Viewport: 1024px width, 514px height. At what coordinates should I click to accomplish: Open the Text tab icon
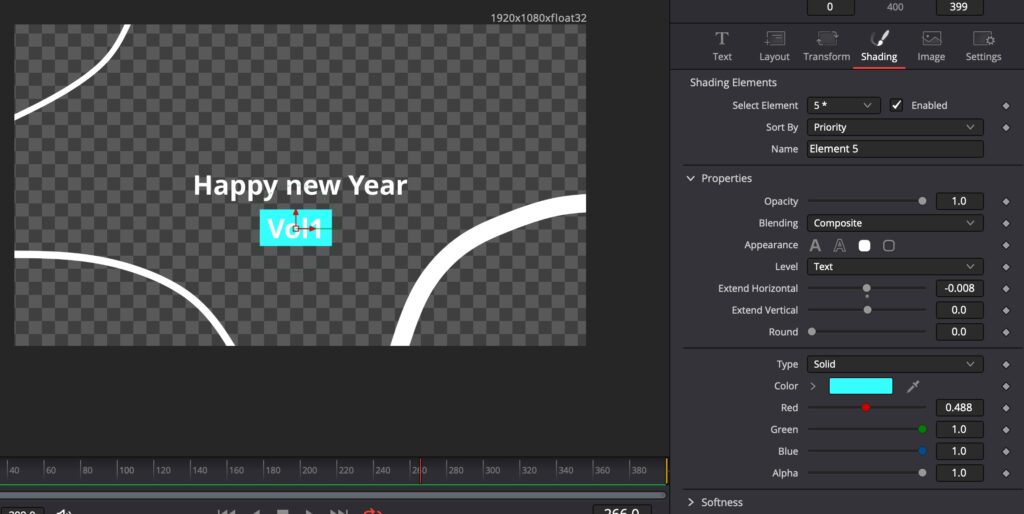point(722,39)
